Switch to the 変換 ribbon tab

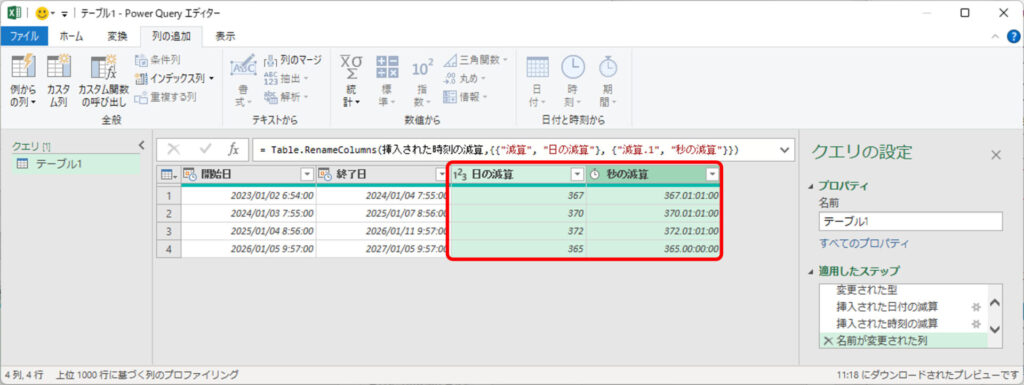pyautogui.click(x=118, y=37)
